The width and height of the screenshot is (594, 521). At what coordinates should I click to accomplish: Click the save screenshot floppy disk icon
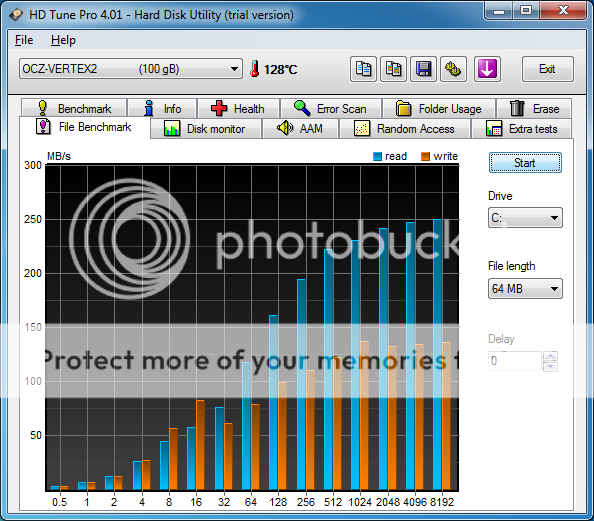(424, 69)
